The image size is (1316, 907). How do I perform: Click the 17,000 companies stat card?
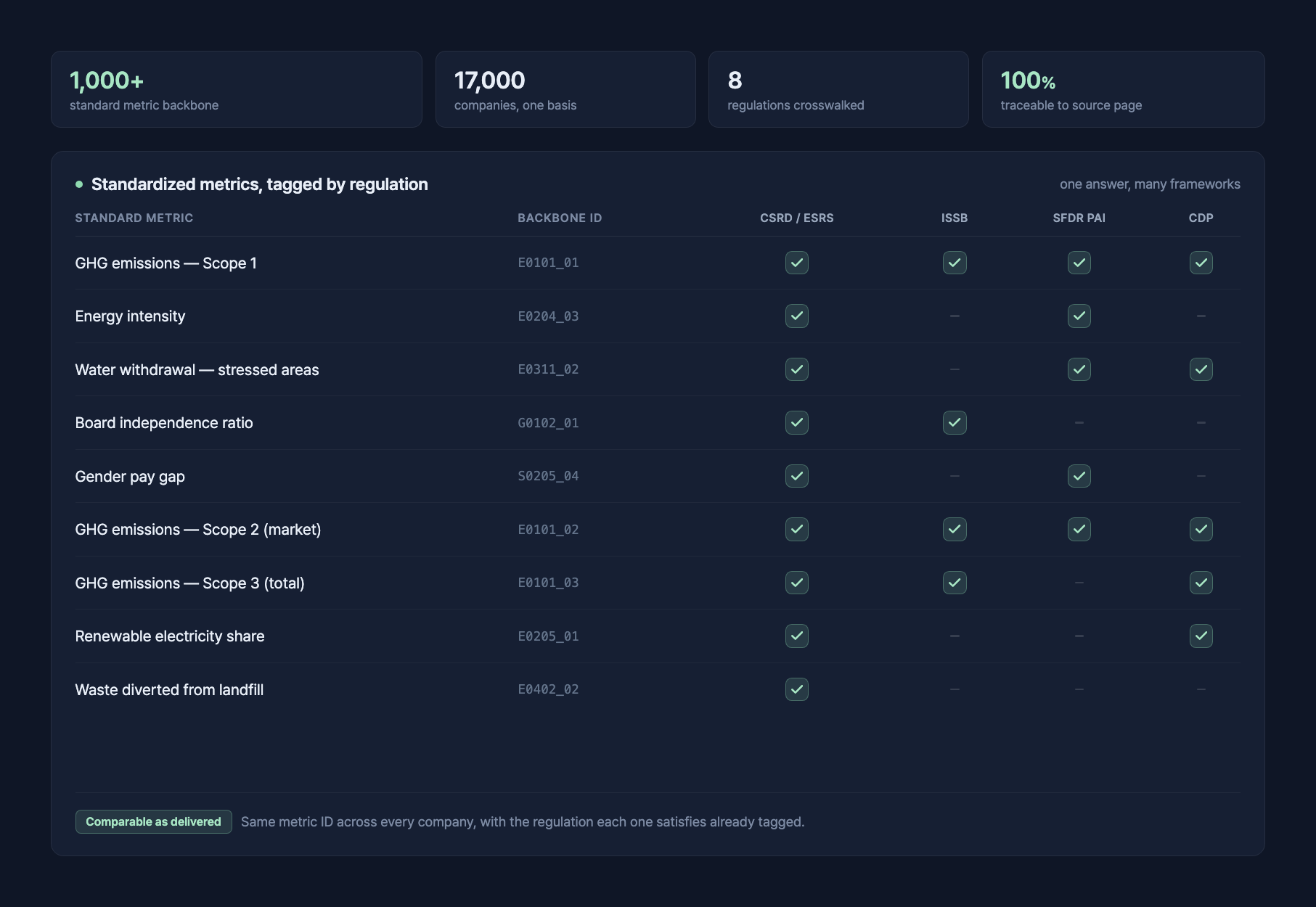coord(565,89)
